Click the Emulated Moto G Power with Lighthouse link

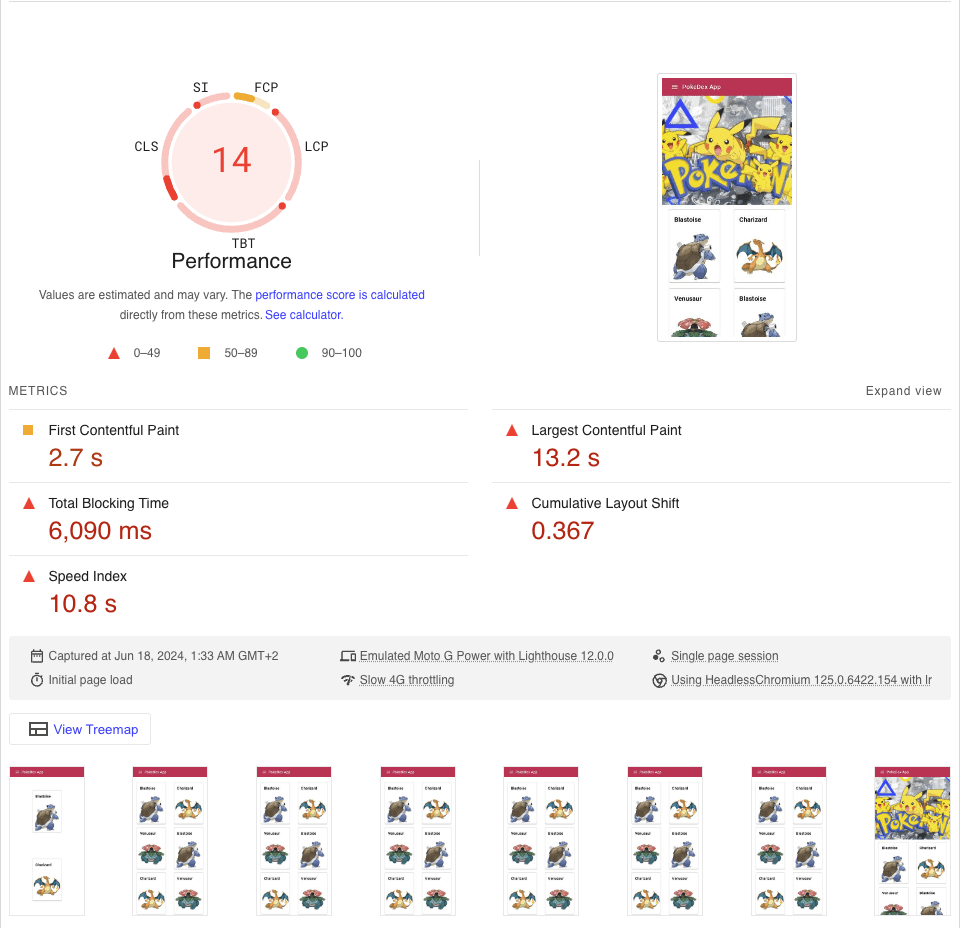point(486,656)
